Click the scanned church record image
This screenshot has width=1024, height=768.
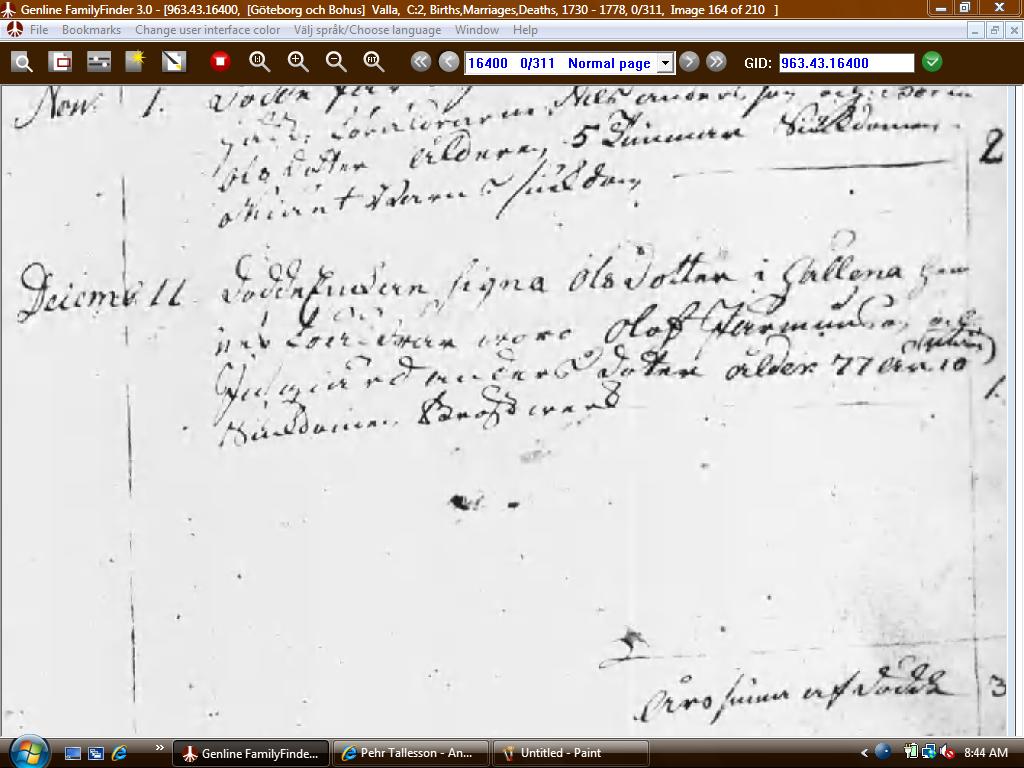[x=504, y=410]
